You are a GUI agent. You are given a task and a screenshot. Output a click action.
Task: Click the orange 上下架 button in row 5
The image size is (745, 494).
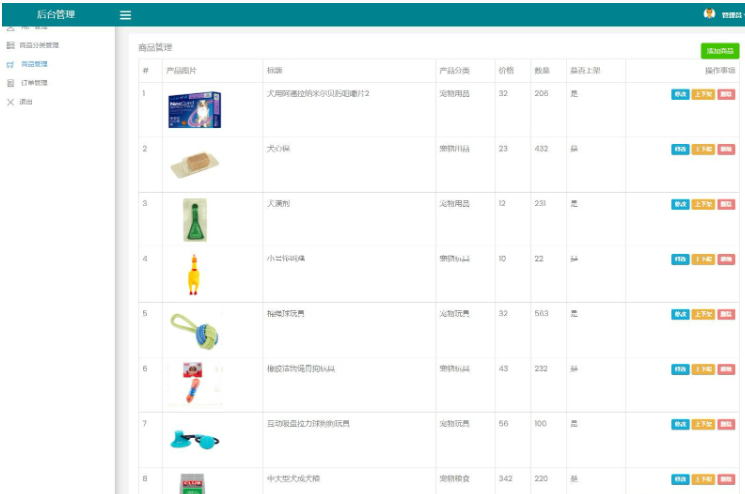(x=703, y=314)
